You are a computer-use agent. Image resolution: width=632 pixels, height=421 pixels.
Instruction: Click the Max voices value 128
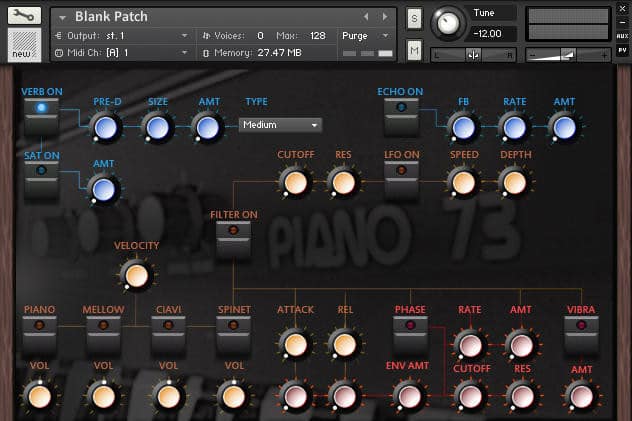click(x=318, y=36)
